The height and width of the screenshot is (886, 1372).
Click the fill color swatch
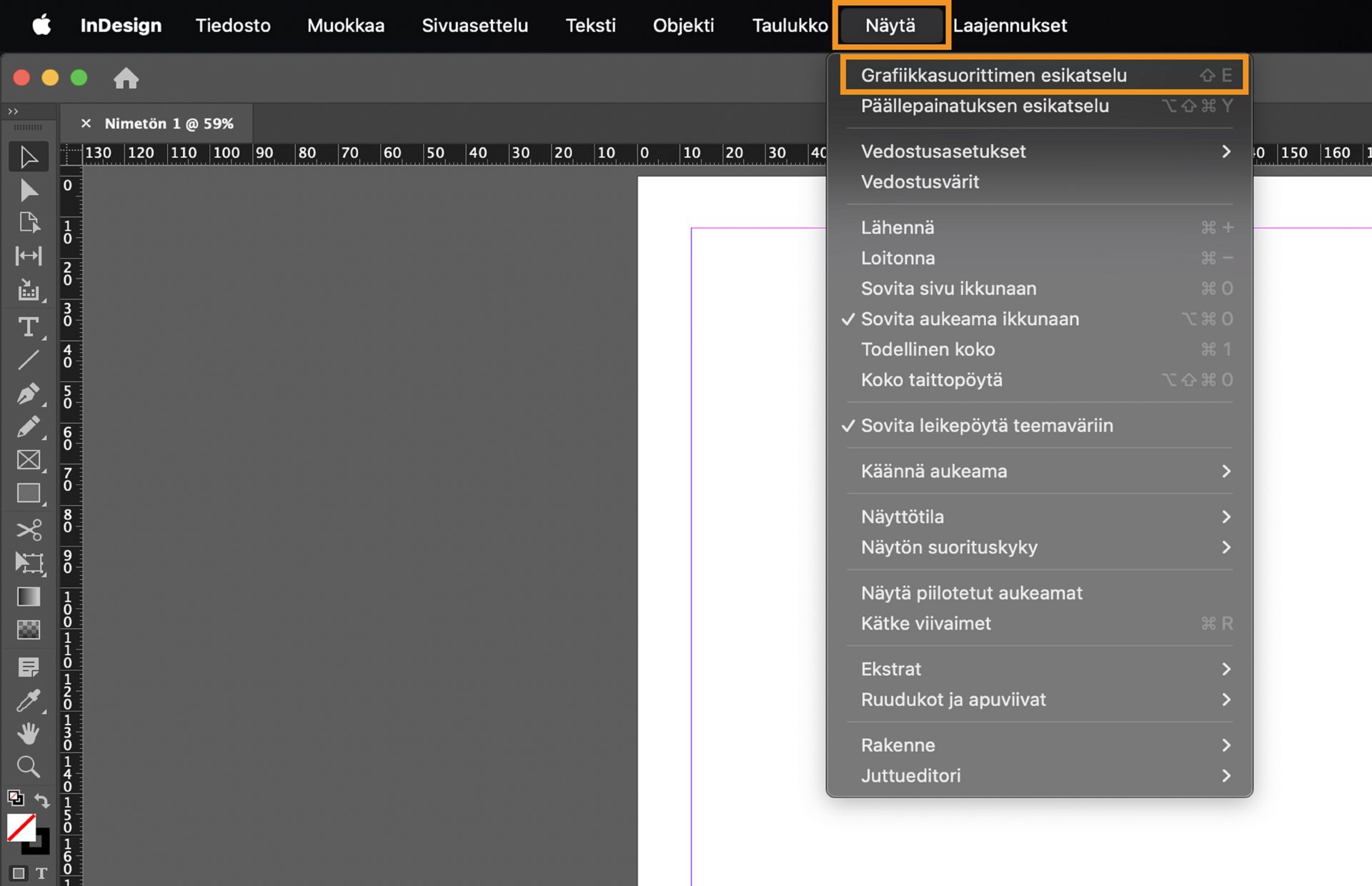point(21,827)
